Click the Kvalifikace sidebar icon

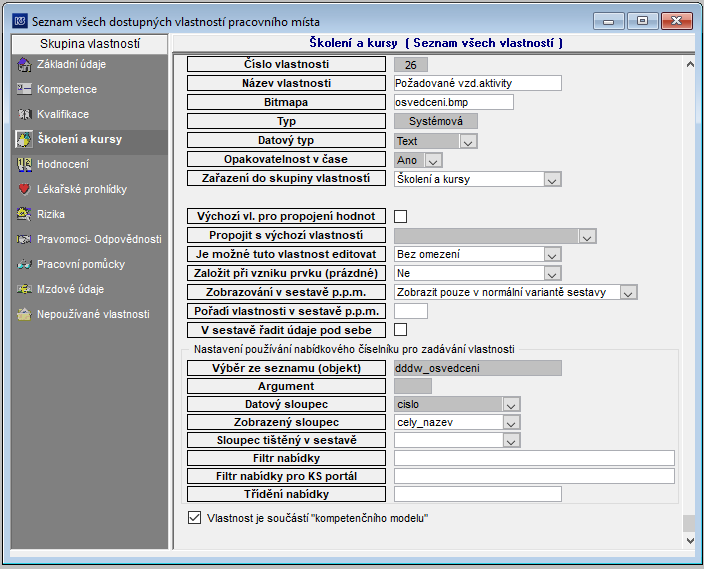[x=24, y=114]
